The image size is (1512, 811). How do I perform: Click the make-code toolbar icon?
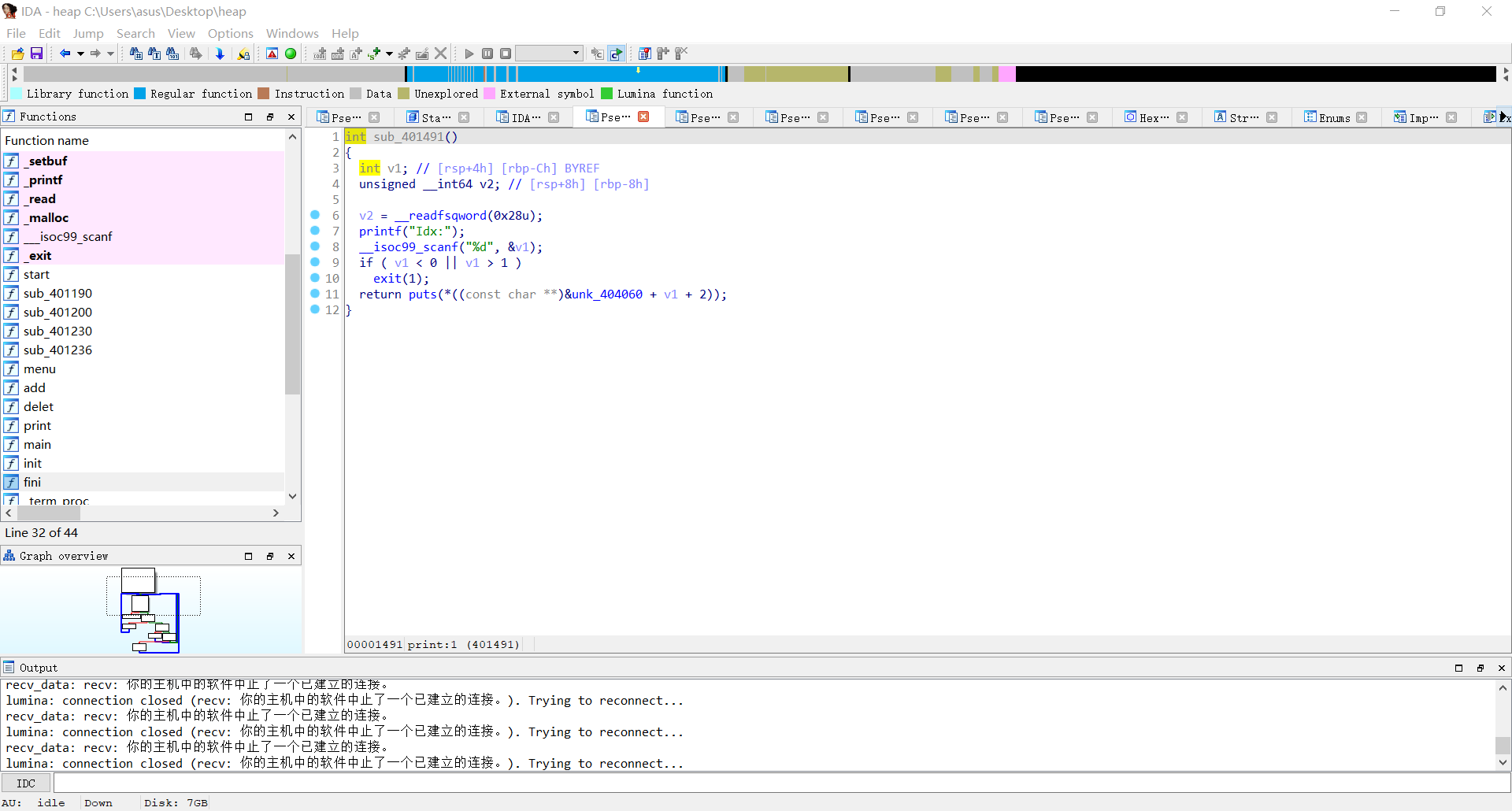point(320,54)
